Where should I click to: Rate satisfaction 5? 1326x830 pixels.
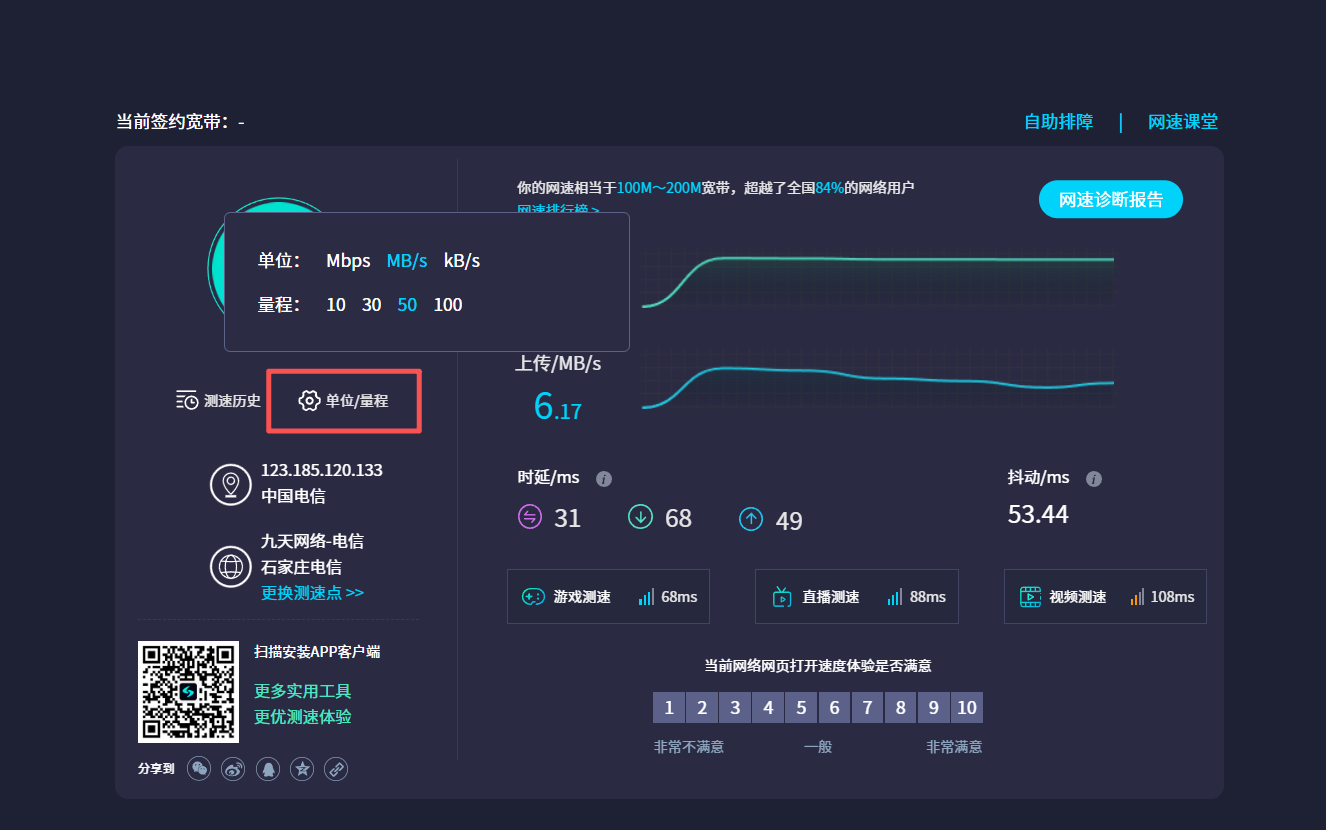pyautogui.click(x=801, y=708)
